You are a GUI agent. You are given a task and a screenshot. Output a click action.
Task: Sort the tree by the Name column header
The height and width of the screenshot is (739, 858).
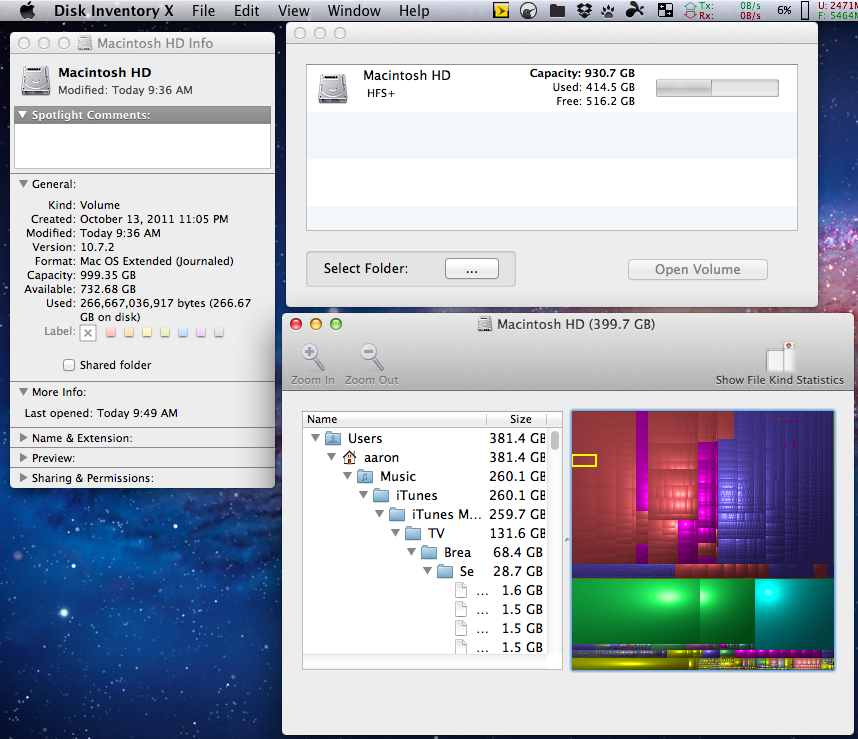394,419
